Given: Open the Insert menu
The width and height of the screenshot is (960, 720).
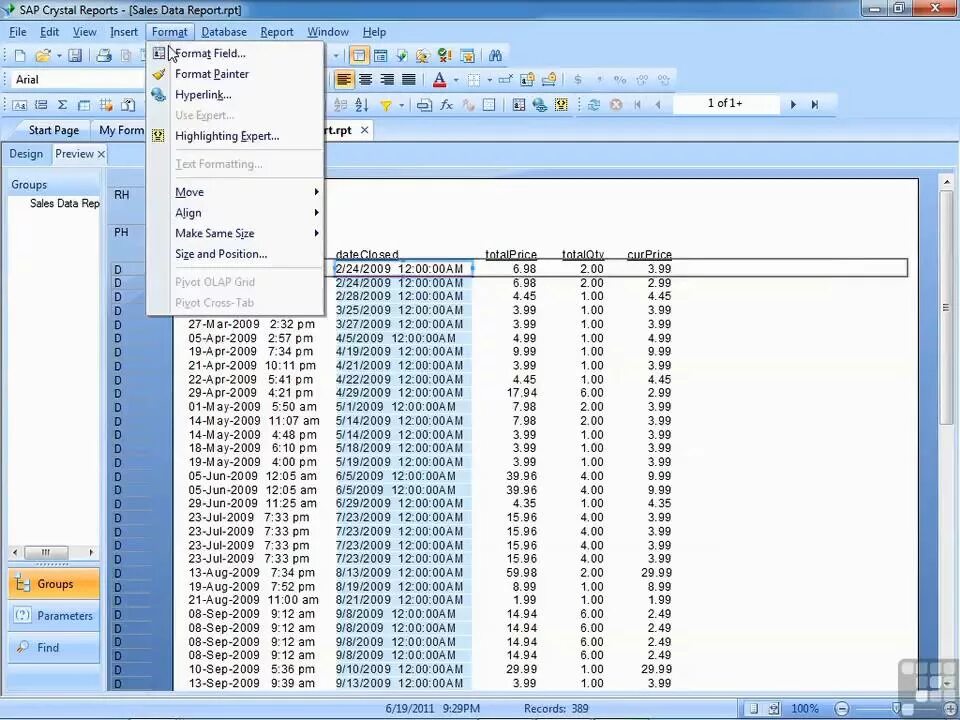Looking at the screenshot, I should pos(124,32).
